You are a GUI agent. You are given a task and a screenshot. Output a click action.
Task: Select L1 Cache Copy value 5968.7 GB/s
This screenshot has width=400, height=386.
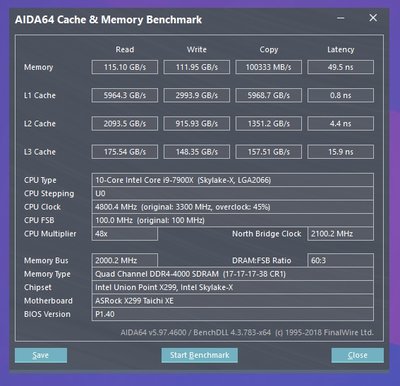269,95
